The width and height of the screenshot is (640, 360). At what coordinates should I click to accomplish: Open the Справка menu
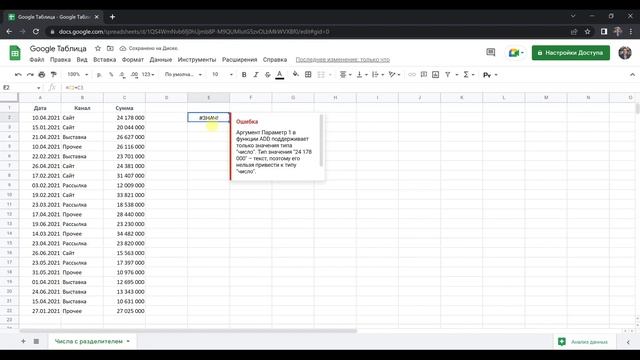coord(275,60)
